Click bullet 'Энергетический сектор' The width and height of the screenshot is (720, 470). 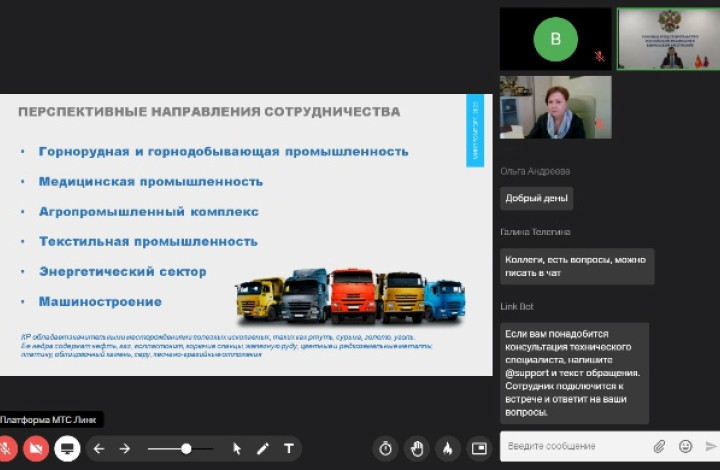pyautogui.click(x=123, y=272)
